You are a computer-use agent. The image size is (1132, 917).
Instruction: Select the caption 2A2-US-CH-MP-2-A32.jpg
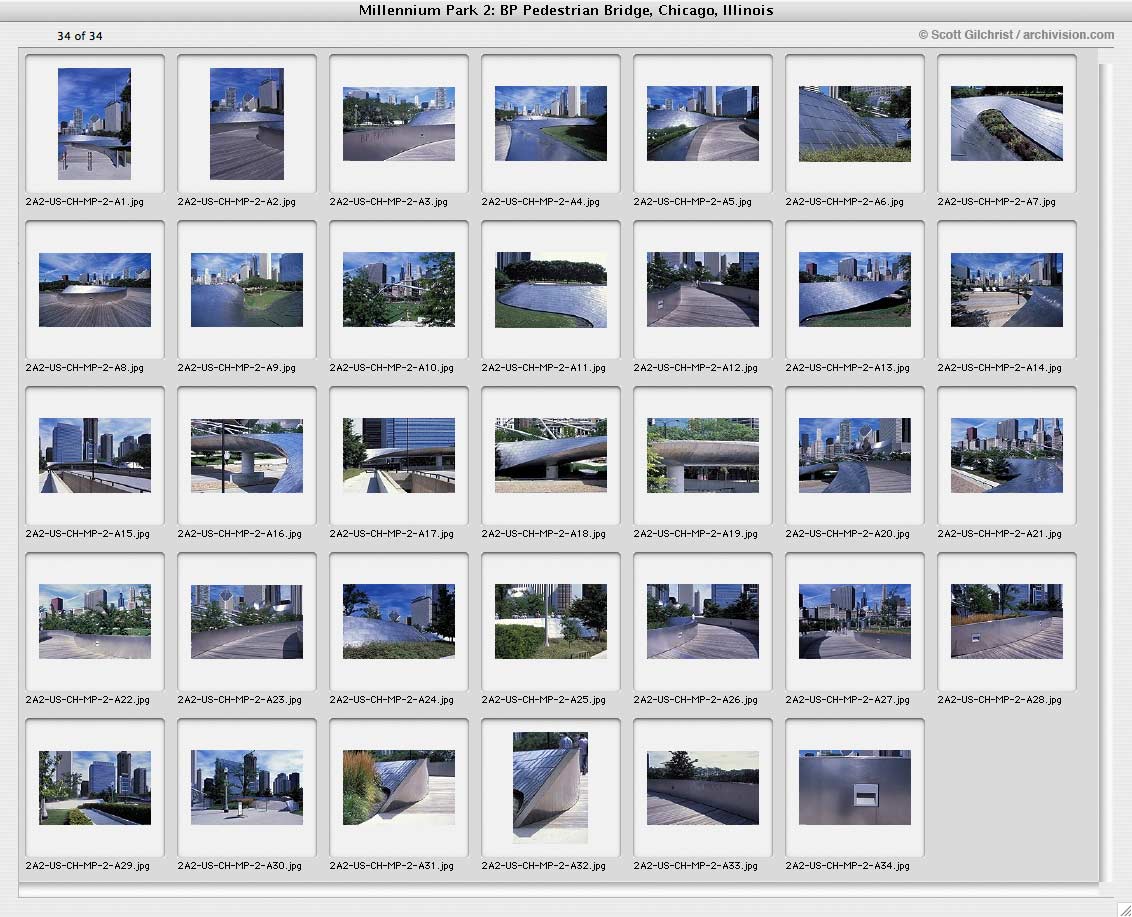pyautogui.click(x=544, y=866)
